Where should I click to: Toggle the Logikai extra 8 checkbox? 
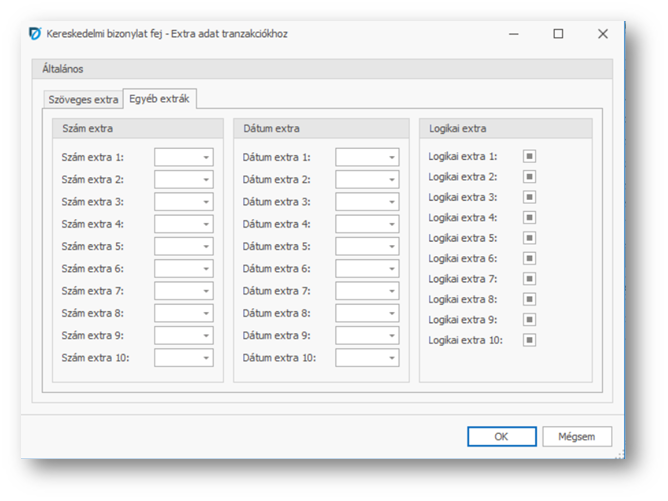[x=529, y=299]
